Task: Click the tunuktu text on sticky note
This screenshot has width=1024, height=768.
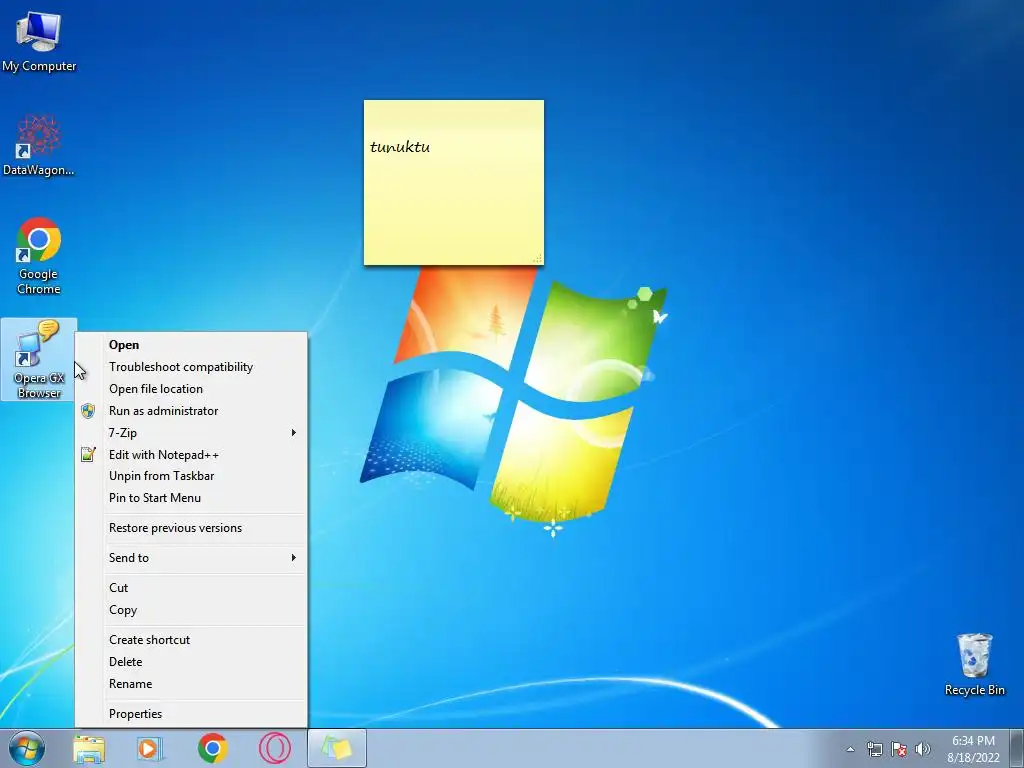Action: (x=400, y=147)
